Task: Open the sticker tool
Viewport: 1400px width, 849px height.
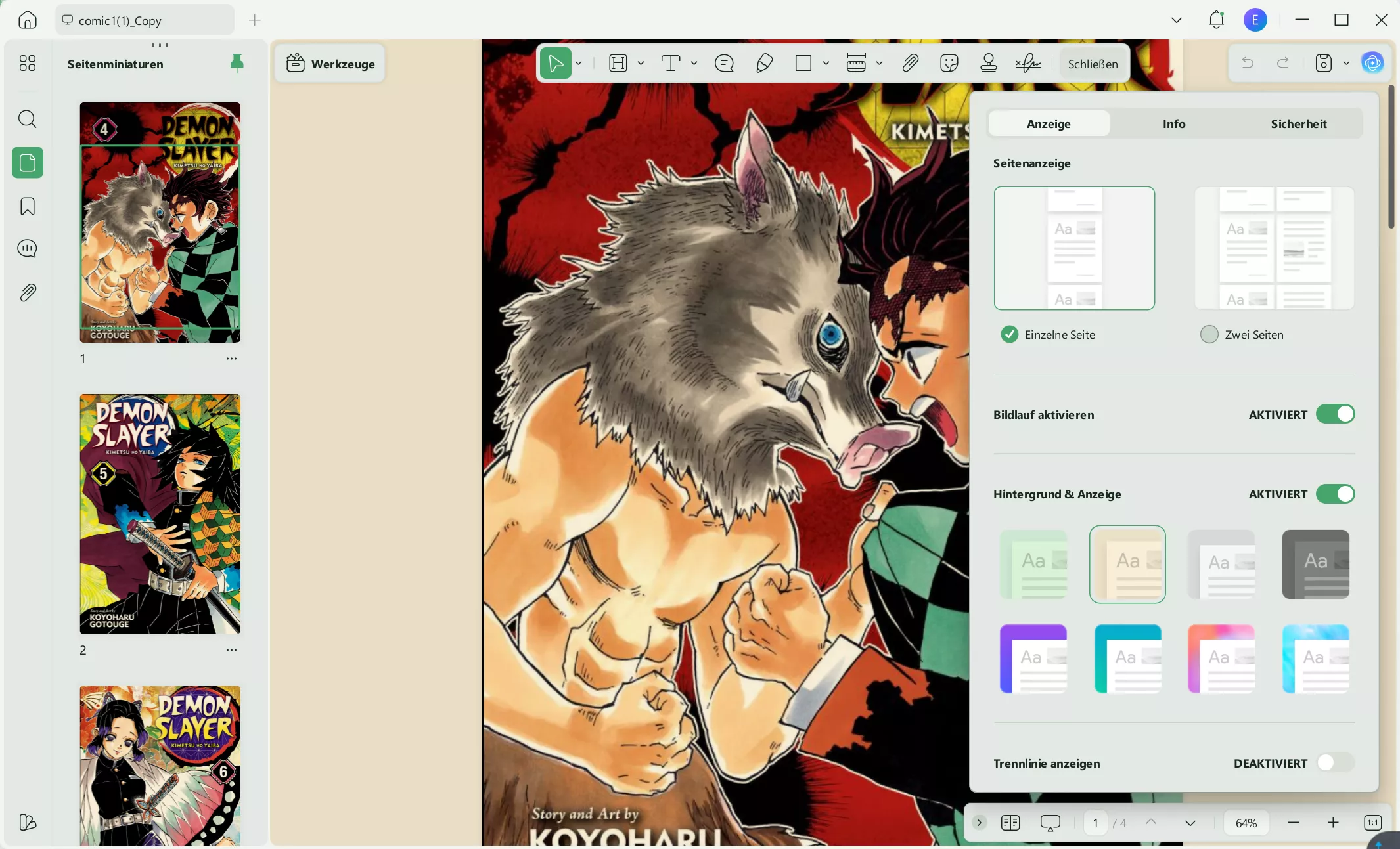Action: 949,63
